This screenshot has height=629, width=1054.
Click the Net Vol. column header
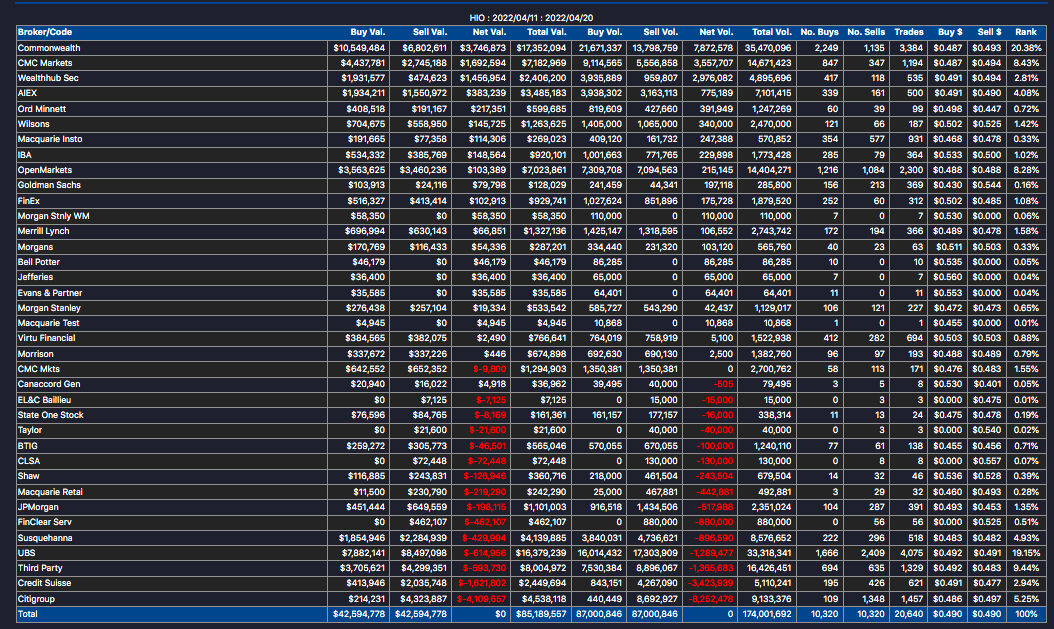pyautogui.click(x=716, y=32)
